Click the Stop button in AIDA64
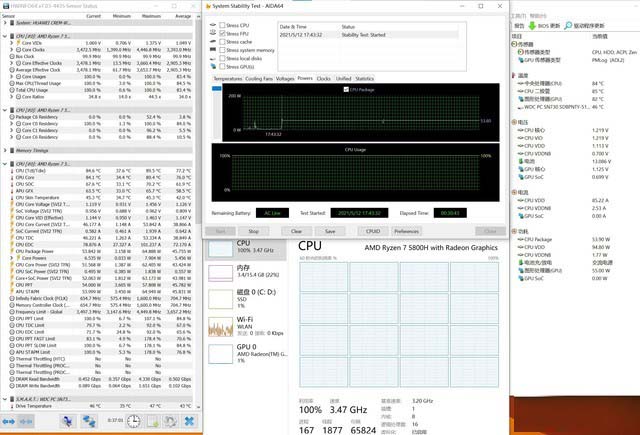Image resolution: width=640 pixels, height=435 pixels. click(254, 231)
